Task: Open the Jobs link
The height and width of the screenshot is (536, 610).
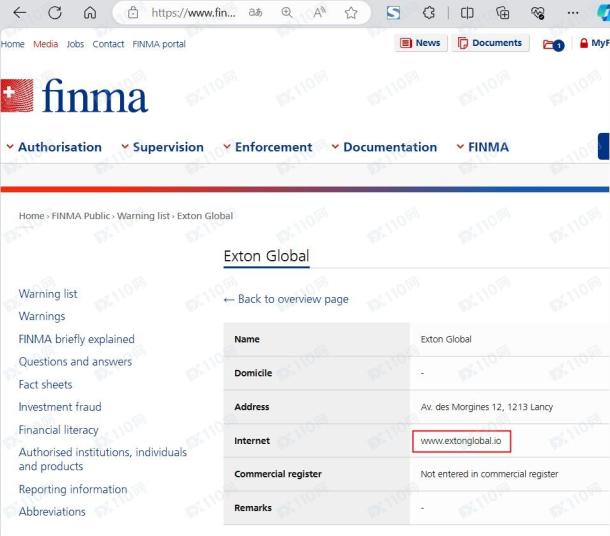Action: point(75,44)
